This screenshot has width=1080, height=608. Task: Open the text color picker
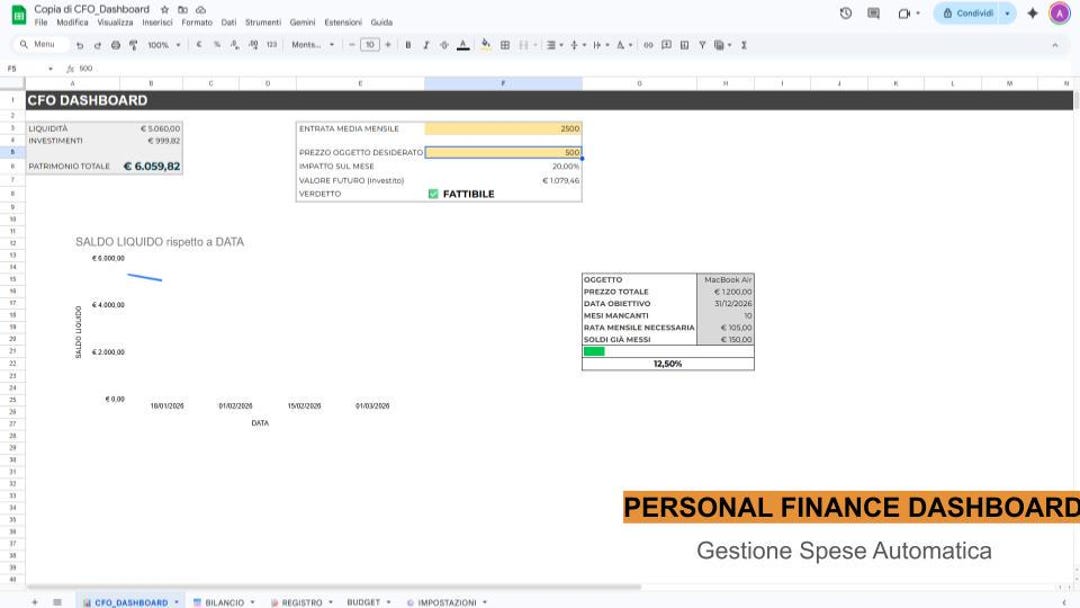pyautogui.click(x=463, y=45)
